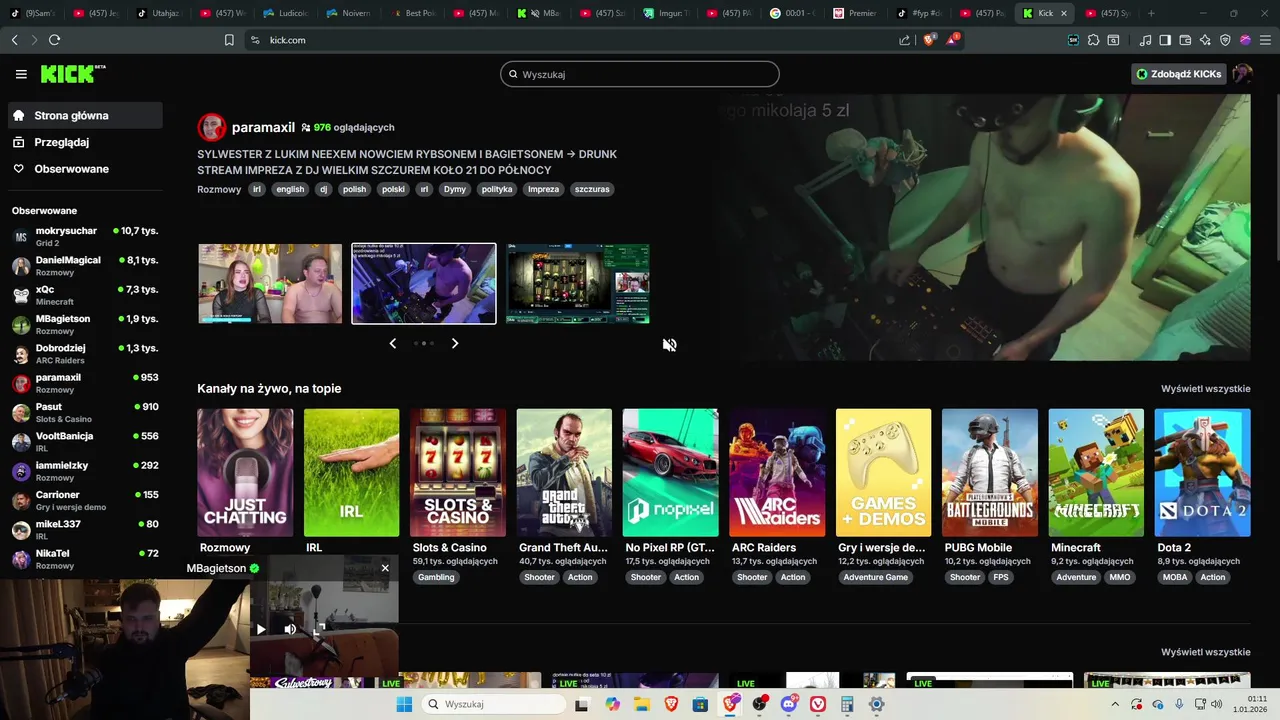Screen dimensions: 1280x720
Task: Open the media control music note icon
Action: coord(1146,40)
